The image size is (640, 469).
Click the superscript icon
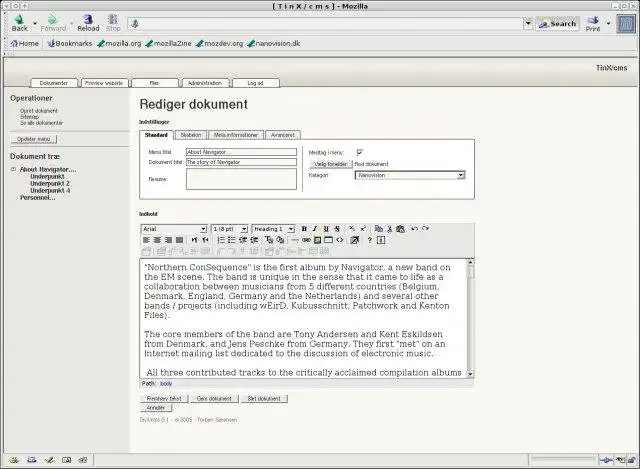click(x=363, y=229)
